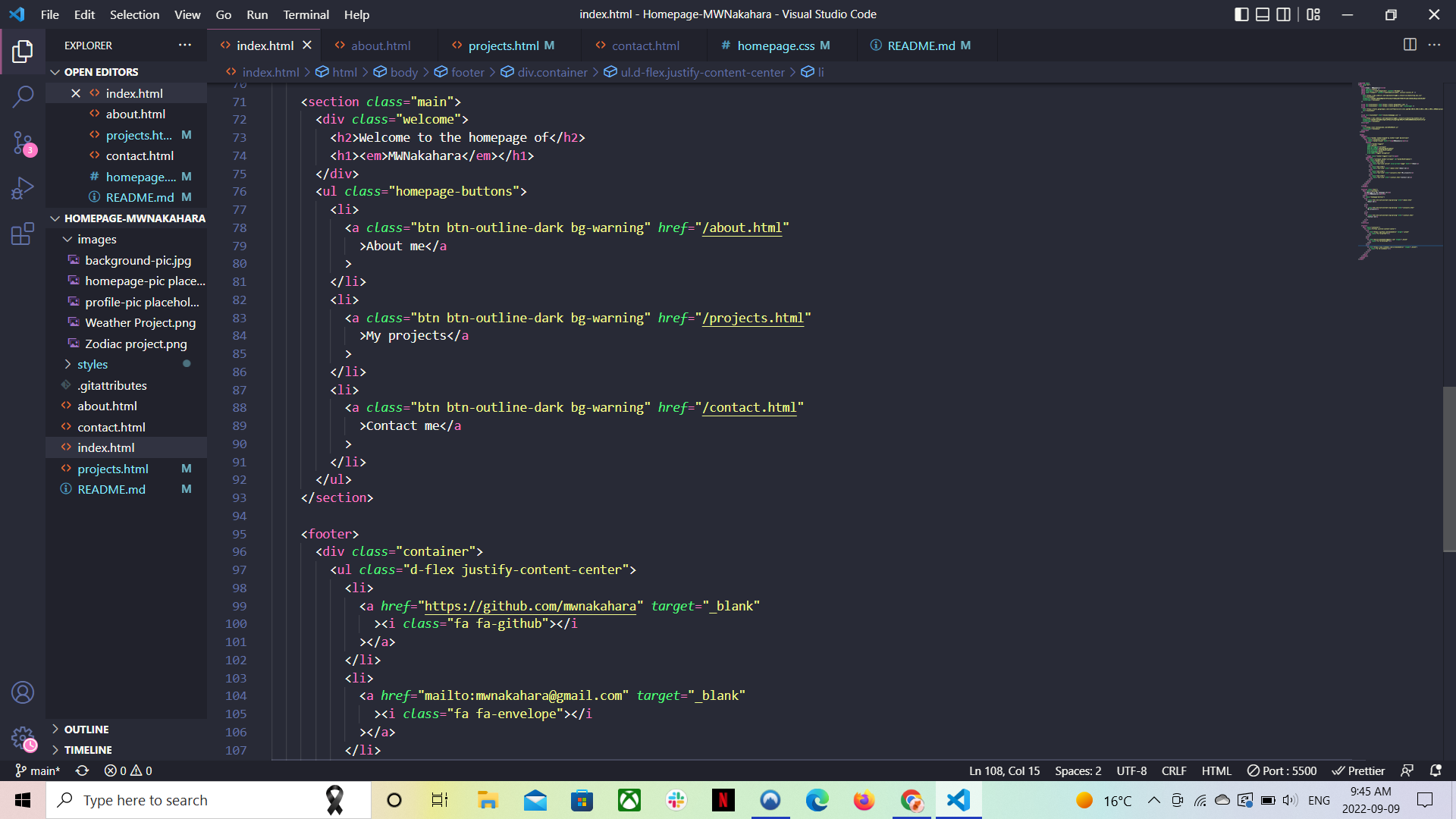Open the Selection menu
This screenshot has width=1456, height=819.
(134, 14)
